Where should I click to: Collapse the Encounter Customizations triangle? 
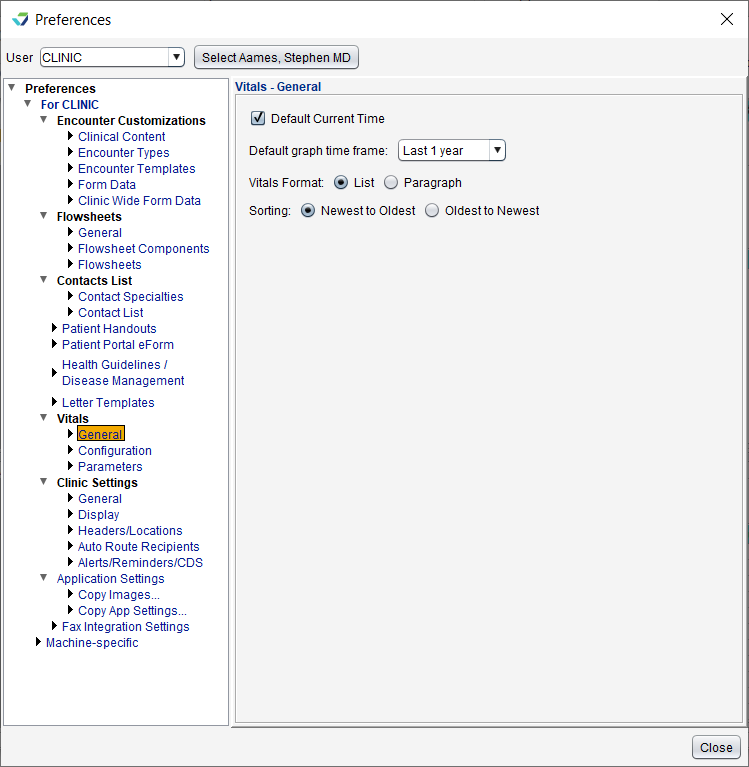pyautogui.click(x=44, y=119)
